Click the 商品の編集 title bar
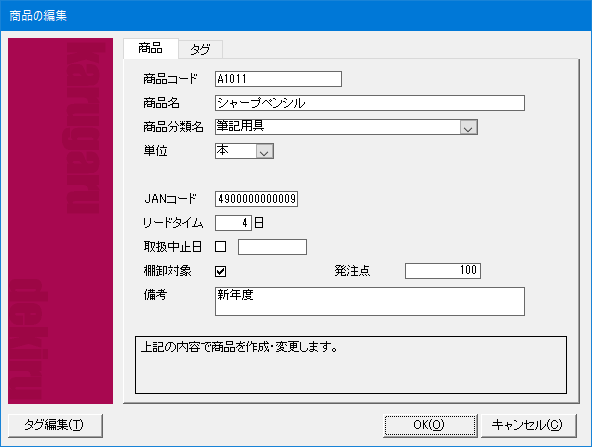The width and height of the screenshot is (592, 447). click(x=296, y=15)
